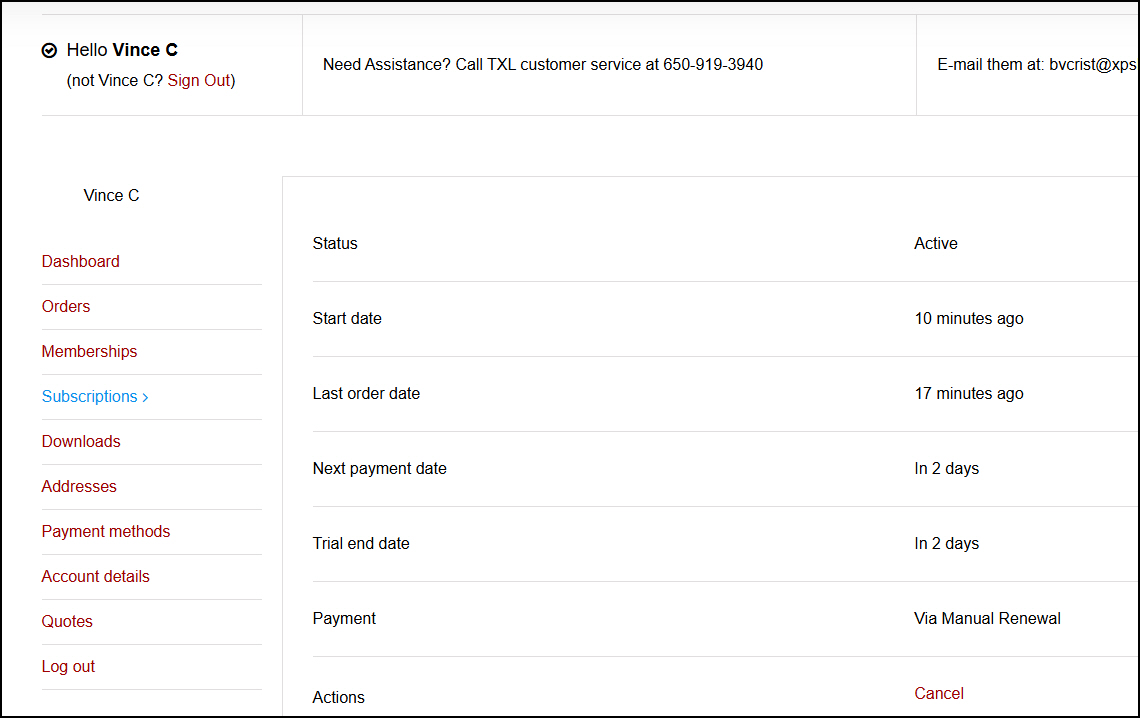Click the bold Vince C greeting name
1140x718 pixels.
coord(145,50)
